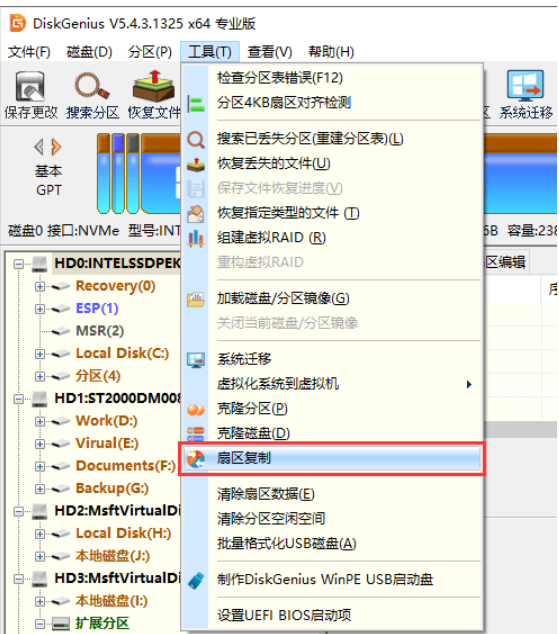This screenshot has width=559, height=634.
Task: Click the recover lost files menu icon
Action: point(196,165)
